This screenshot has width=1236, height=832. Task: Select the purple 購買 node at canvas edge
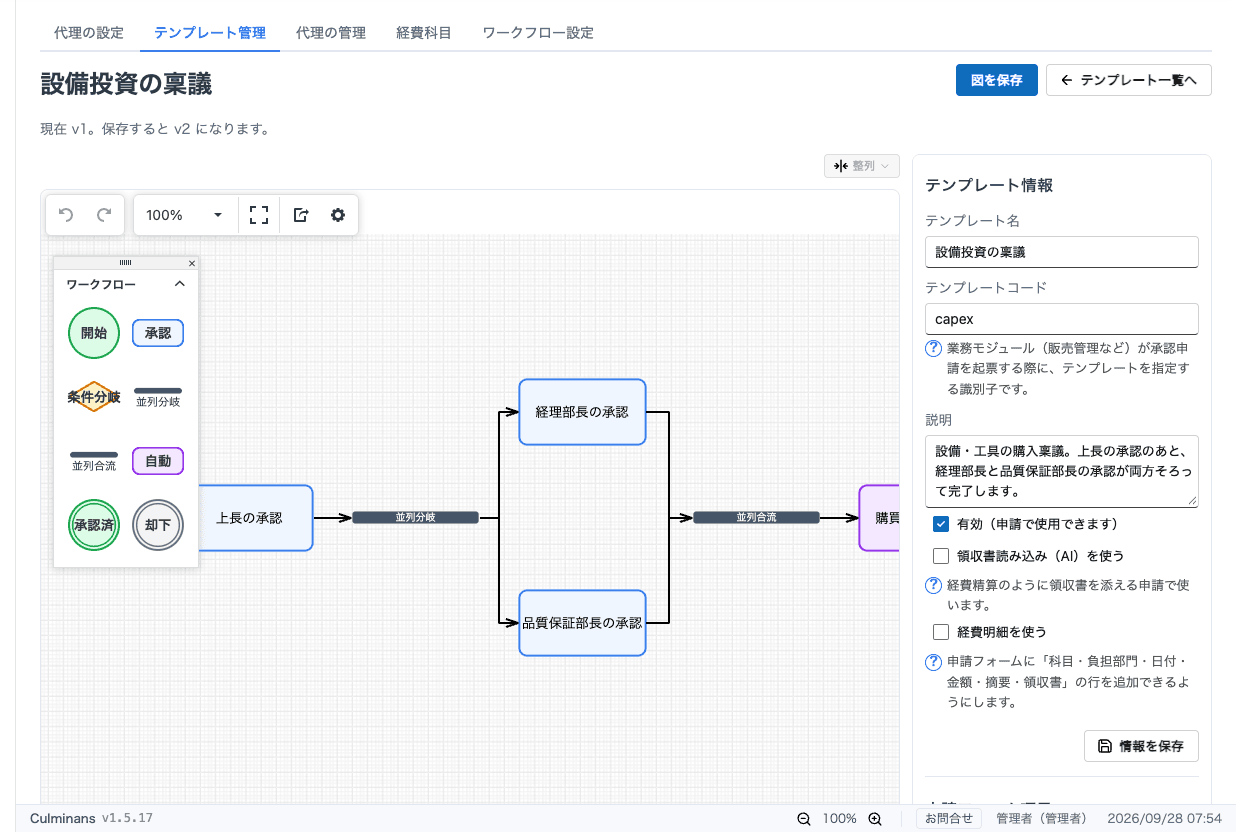(x=880, y=518)
